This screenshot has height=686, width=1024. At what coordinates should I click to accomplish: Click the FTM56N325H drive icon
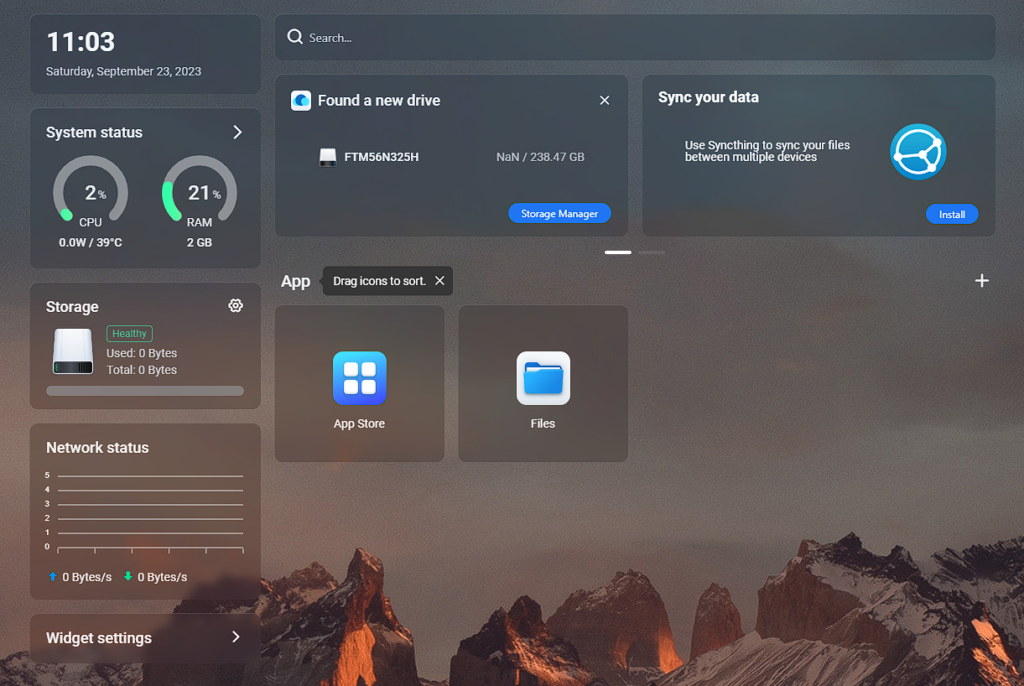coord(328,157)
